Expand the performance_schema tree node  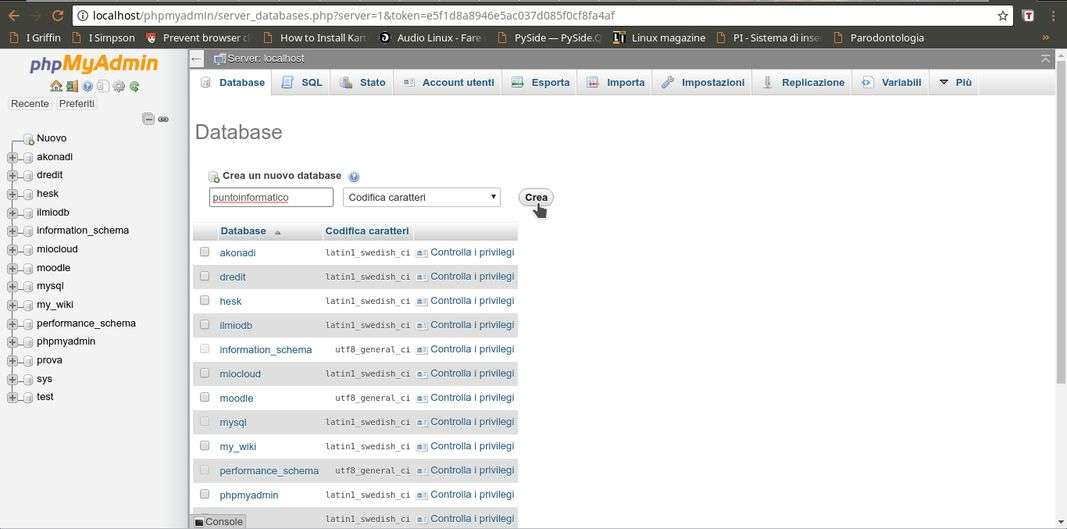[12, 324]
